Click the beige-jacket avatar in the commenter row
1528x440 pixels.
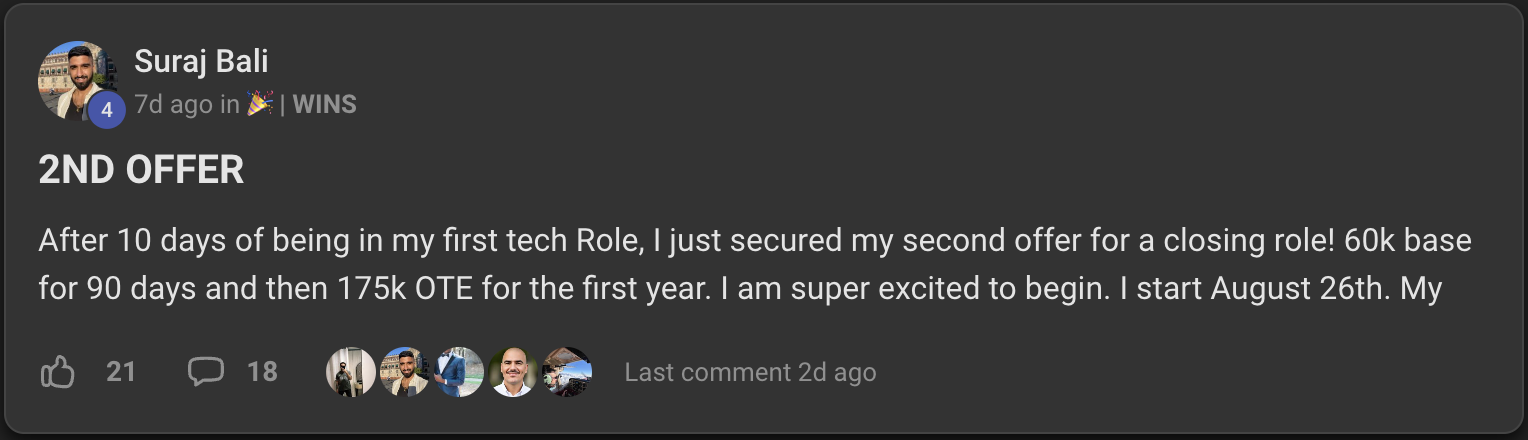tap(405, 373)
